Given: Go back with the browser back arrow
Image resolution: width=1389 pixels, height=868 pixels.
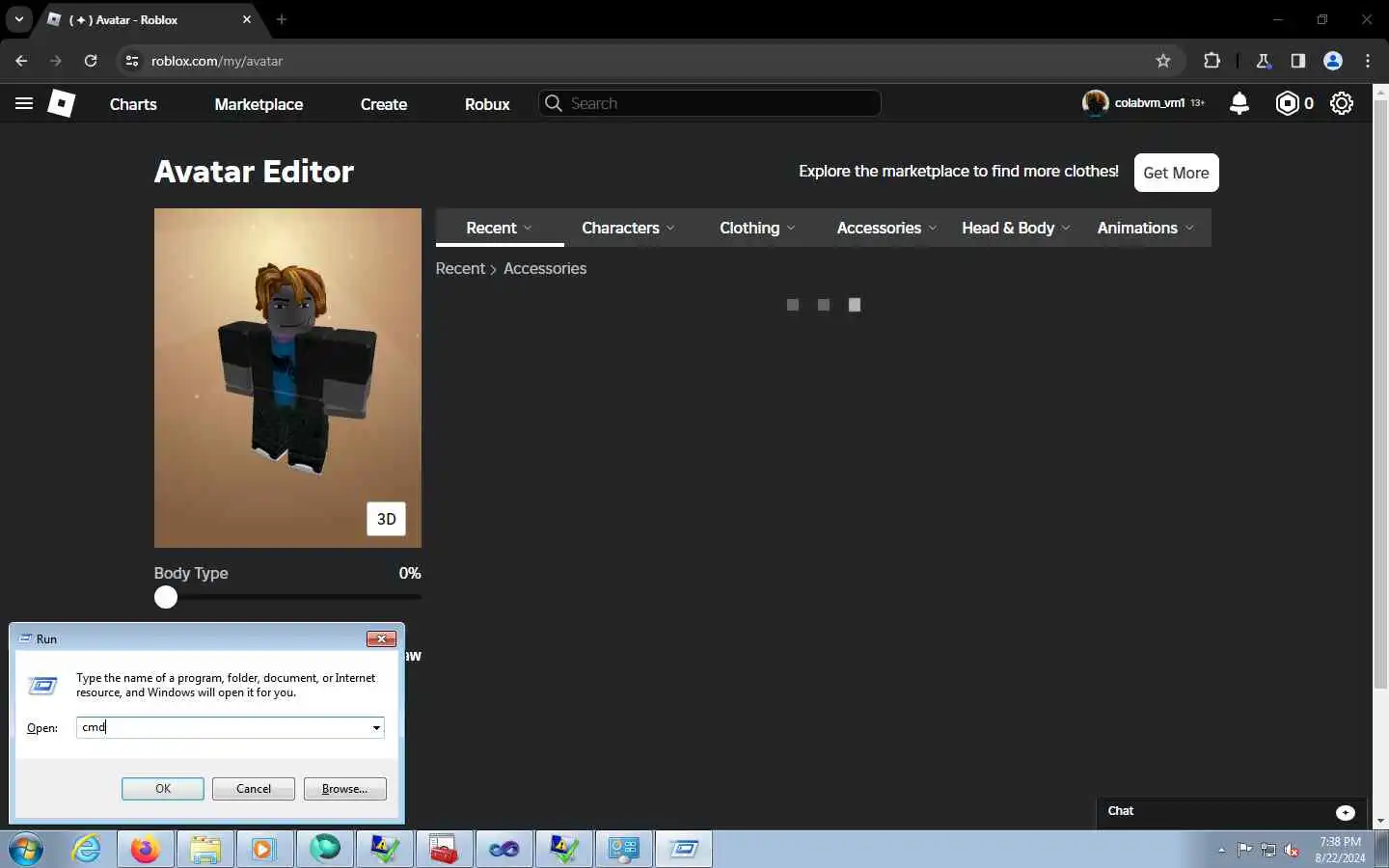Looking at the screenshot, I should click(x=21, y=61).
